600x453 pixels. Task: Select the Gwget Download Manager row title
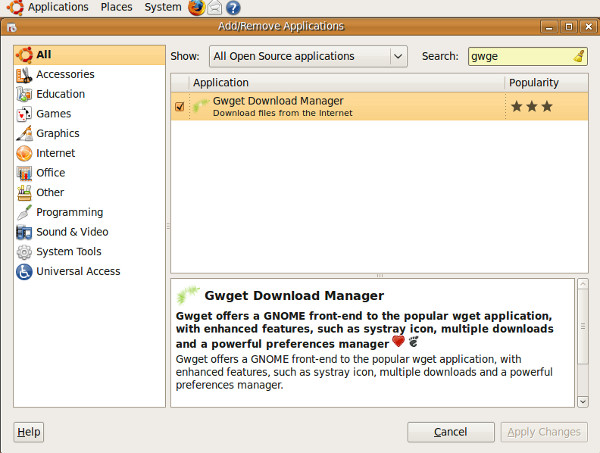click(278, 101)
